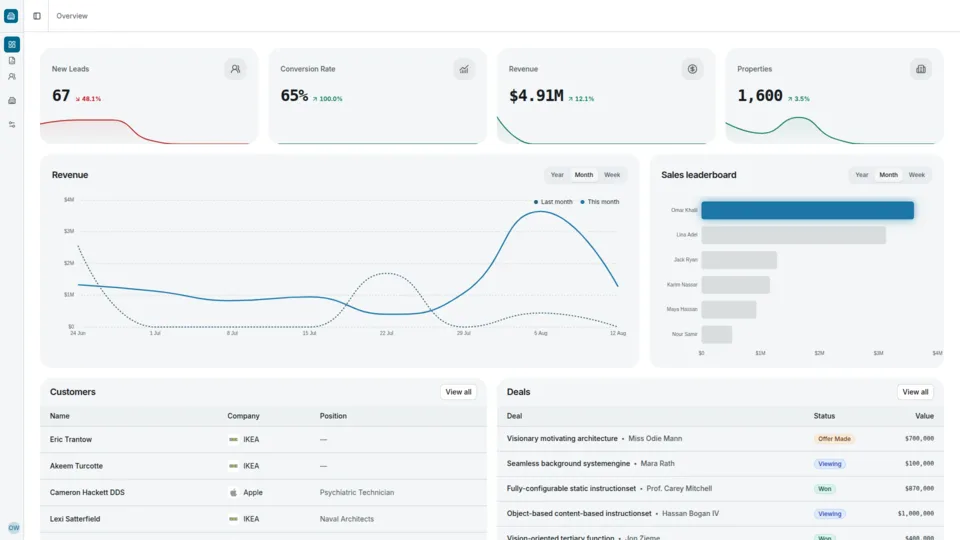
Task: Click the Omar Khalil leaderboard bar
Action: pyautogui.click(x=808, y=211)
